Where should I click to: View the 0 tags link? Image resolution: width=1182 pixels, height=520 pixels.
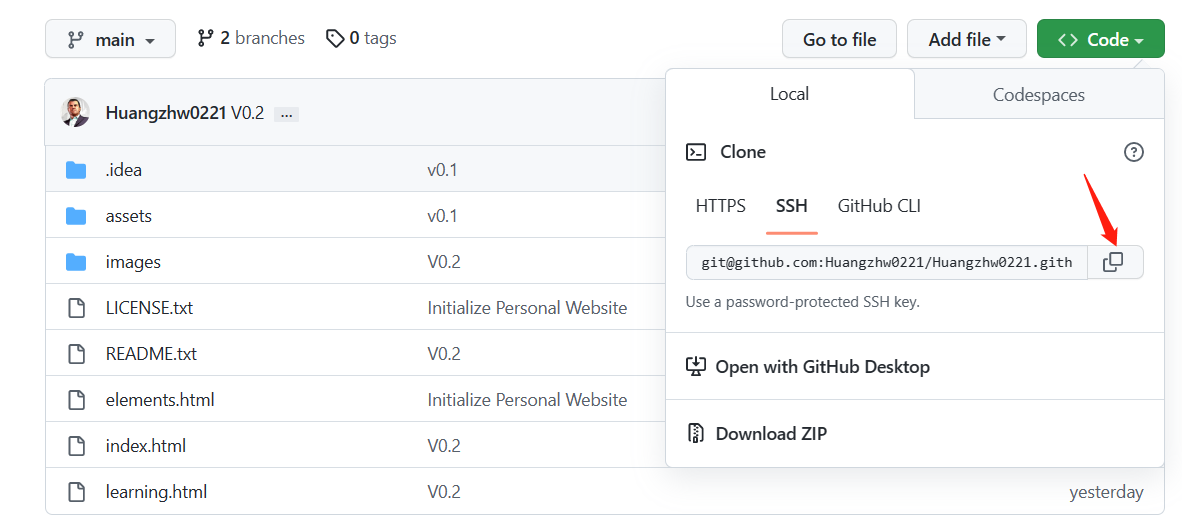pyautogui.click(x=361, y=38)
